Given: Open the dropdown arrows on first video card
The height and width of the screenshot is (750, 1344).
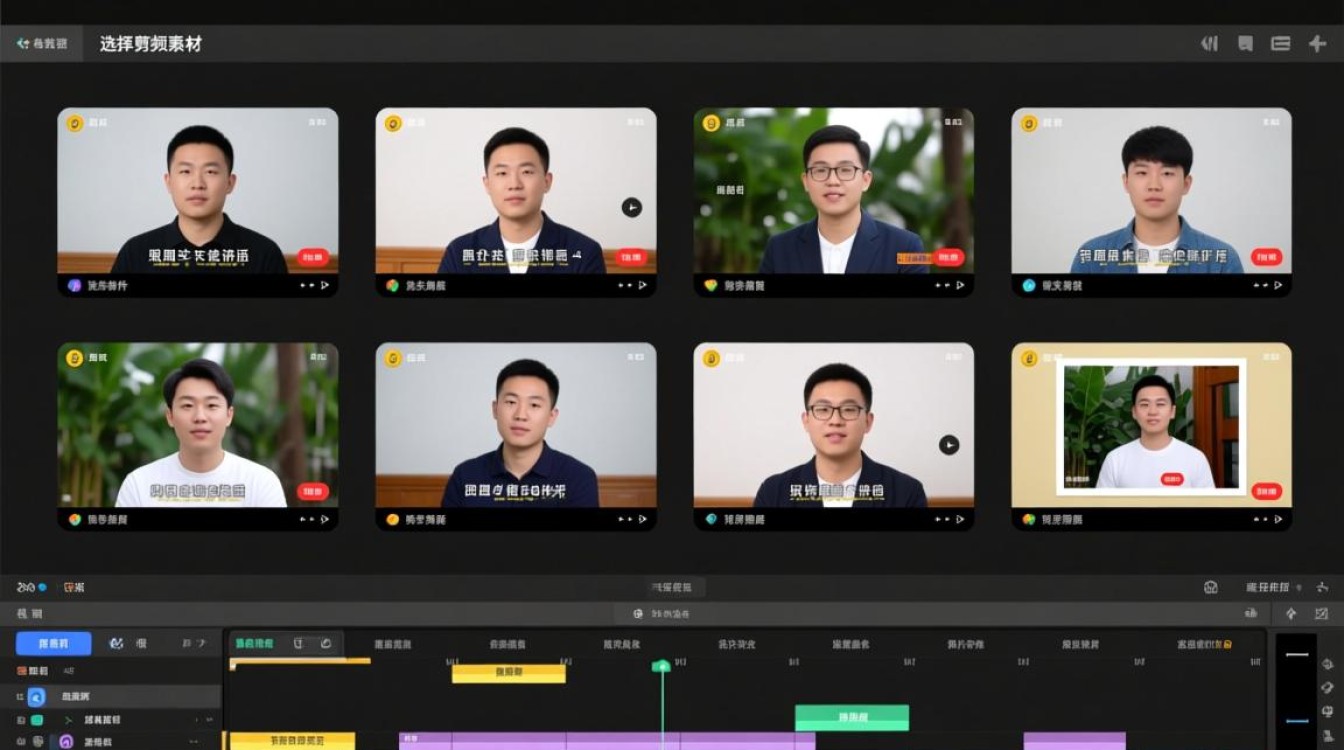Looking at the screenshot, I should click(x=315, y=286).
